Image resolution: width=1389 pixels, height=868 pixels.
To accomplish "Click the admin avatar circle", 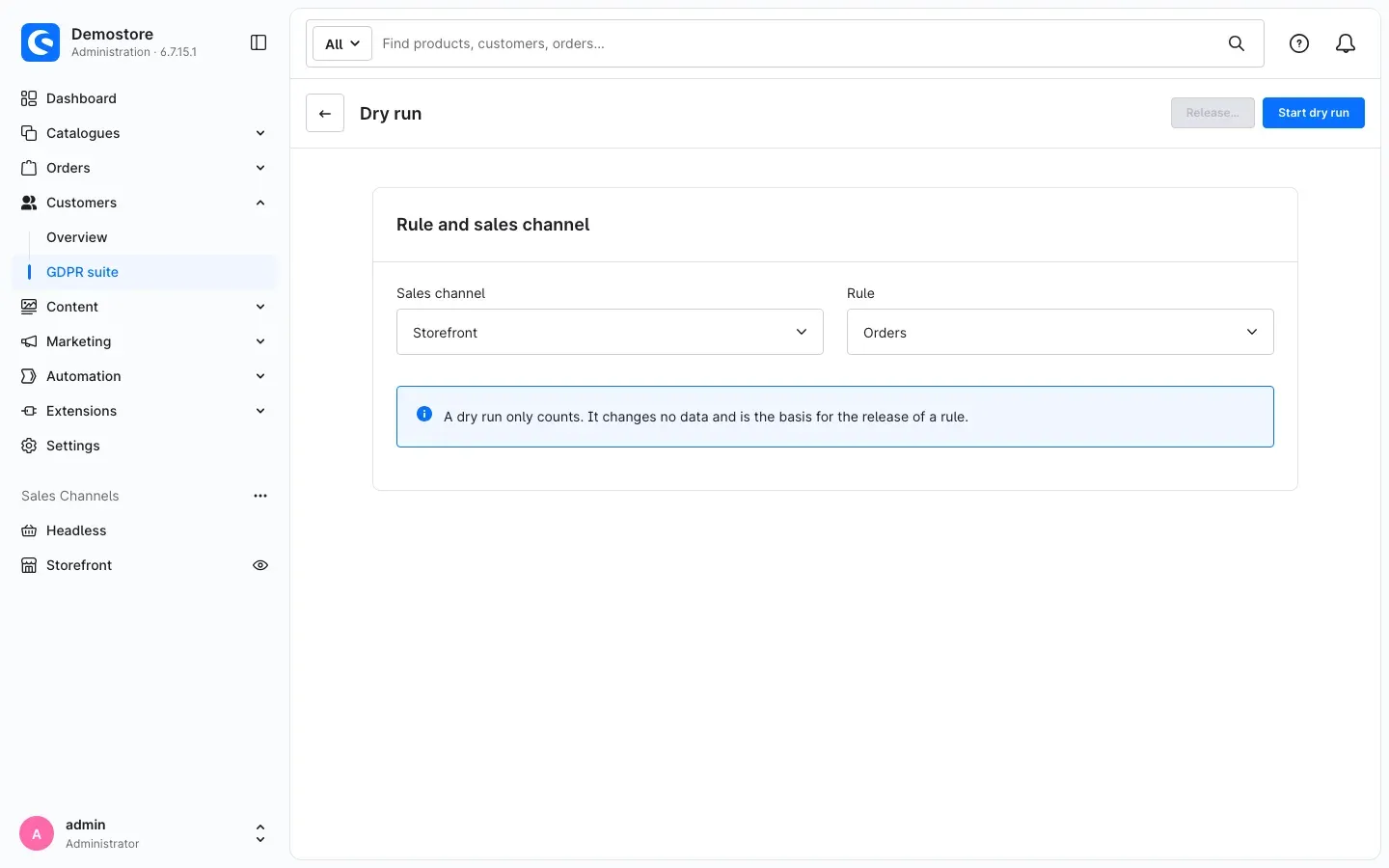I will coord(37,833).
